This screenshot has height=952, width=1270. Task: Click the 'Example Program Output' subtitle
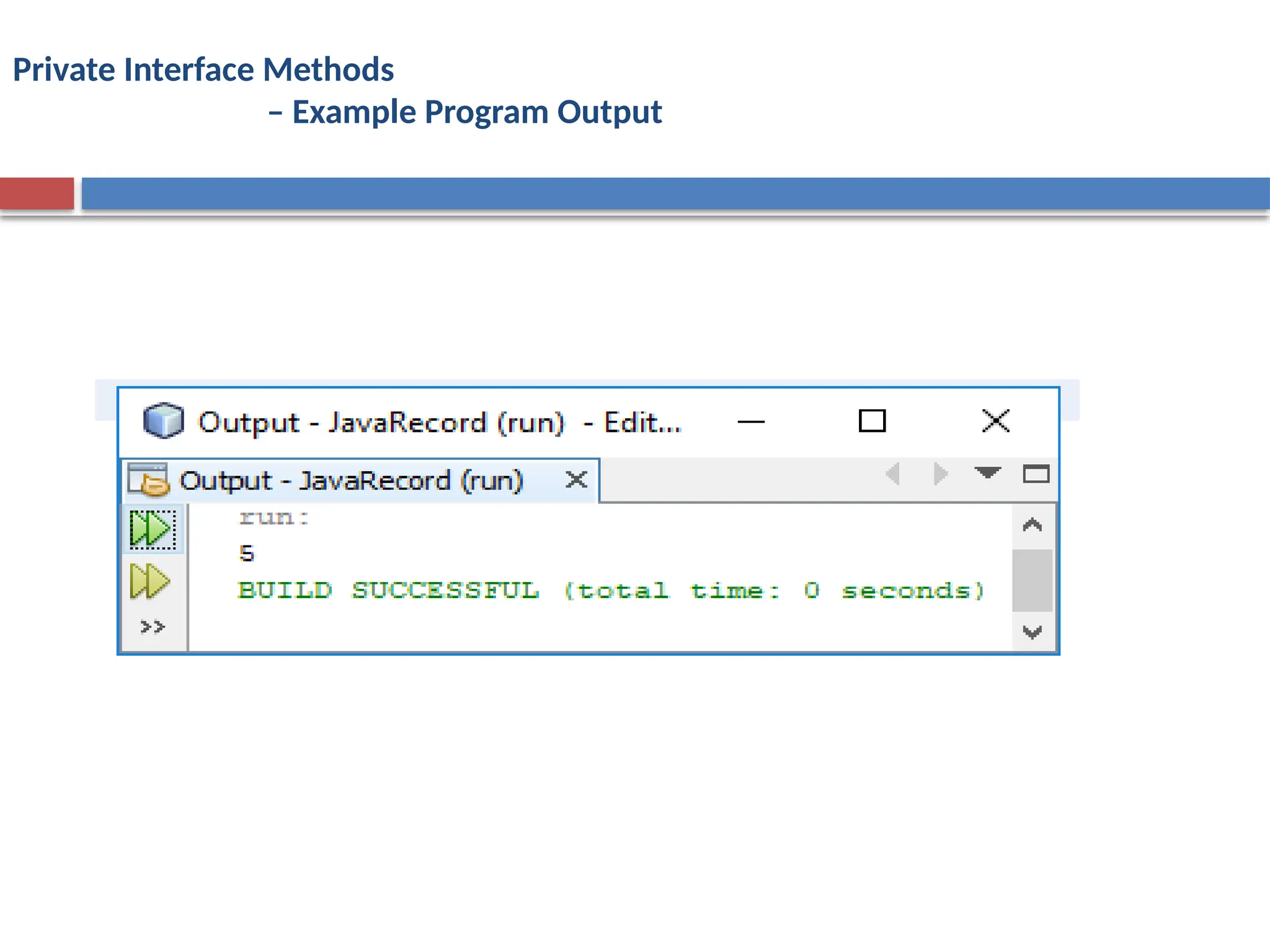(477, 112)
